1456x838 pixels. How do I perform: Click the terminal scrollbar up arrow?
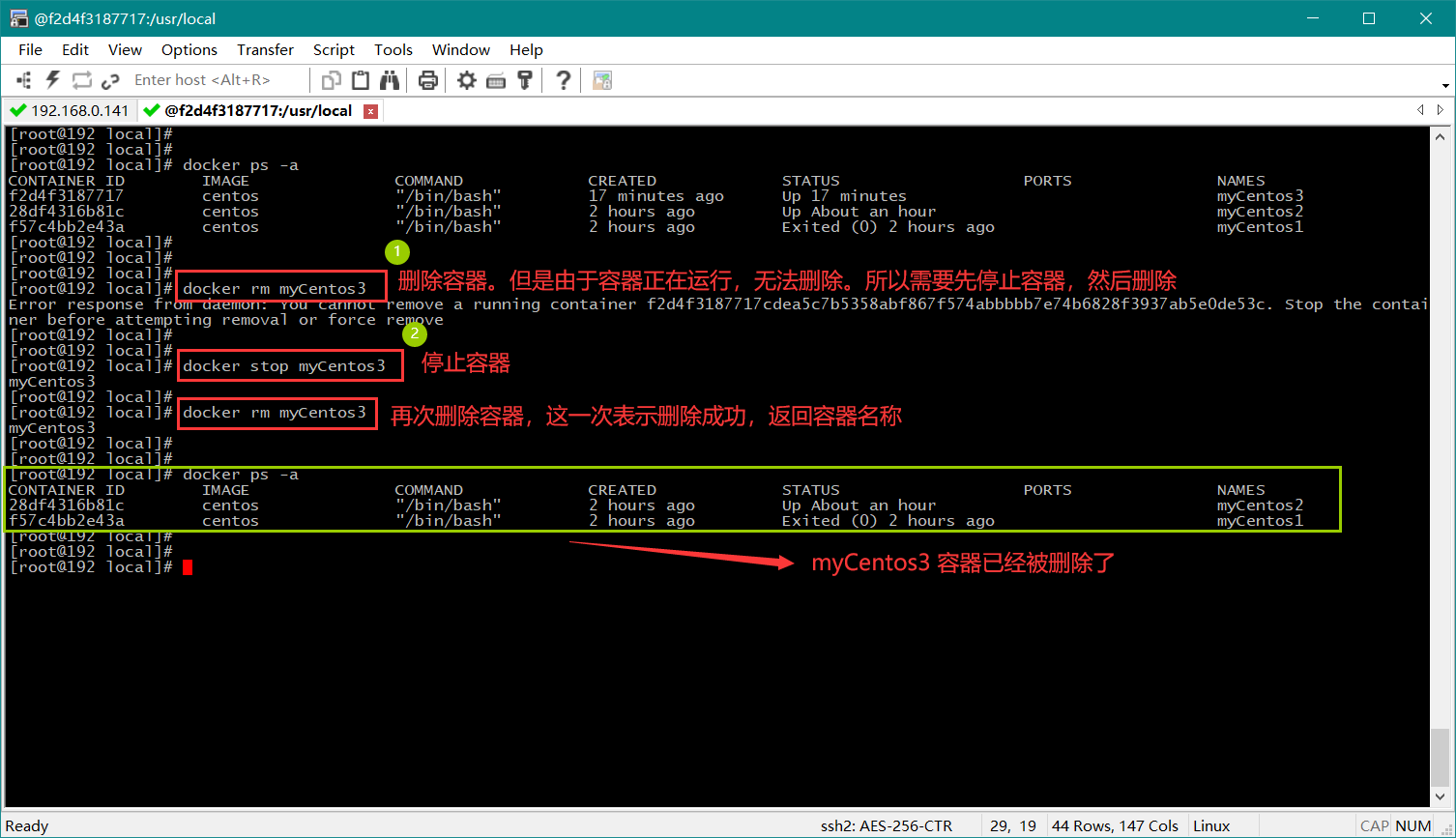[x=1441, y=136]
